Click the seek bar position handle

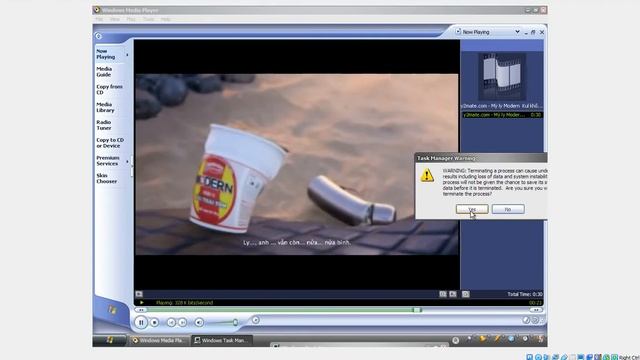tap(417, 310)
